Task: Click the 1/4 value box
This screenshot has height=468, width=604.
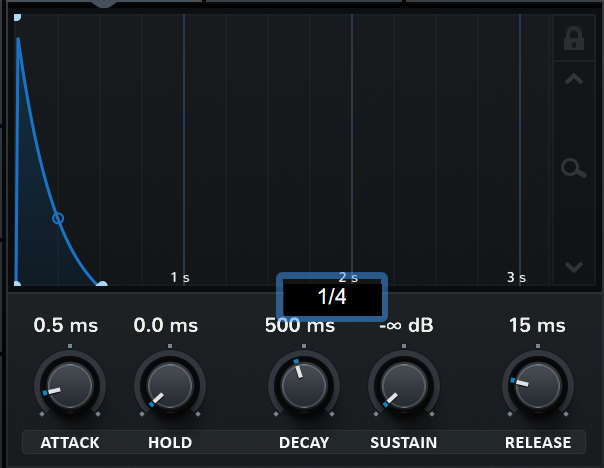Action: 332,297
